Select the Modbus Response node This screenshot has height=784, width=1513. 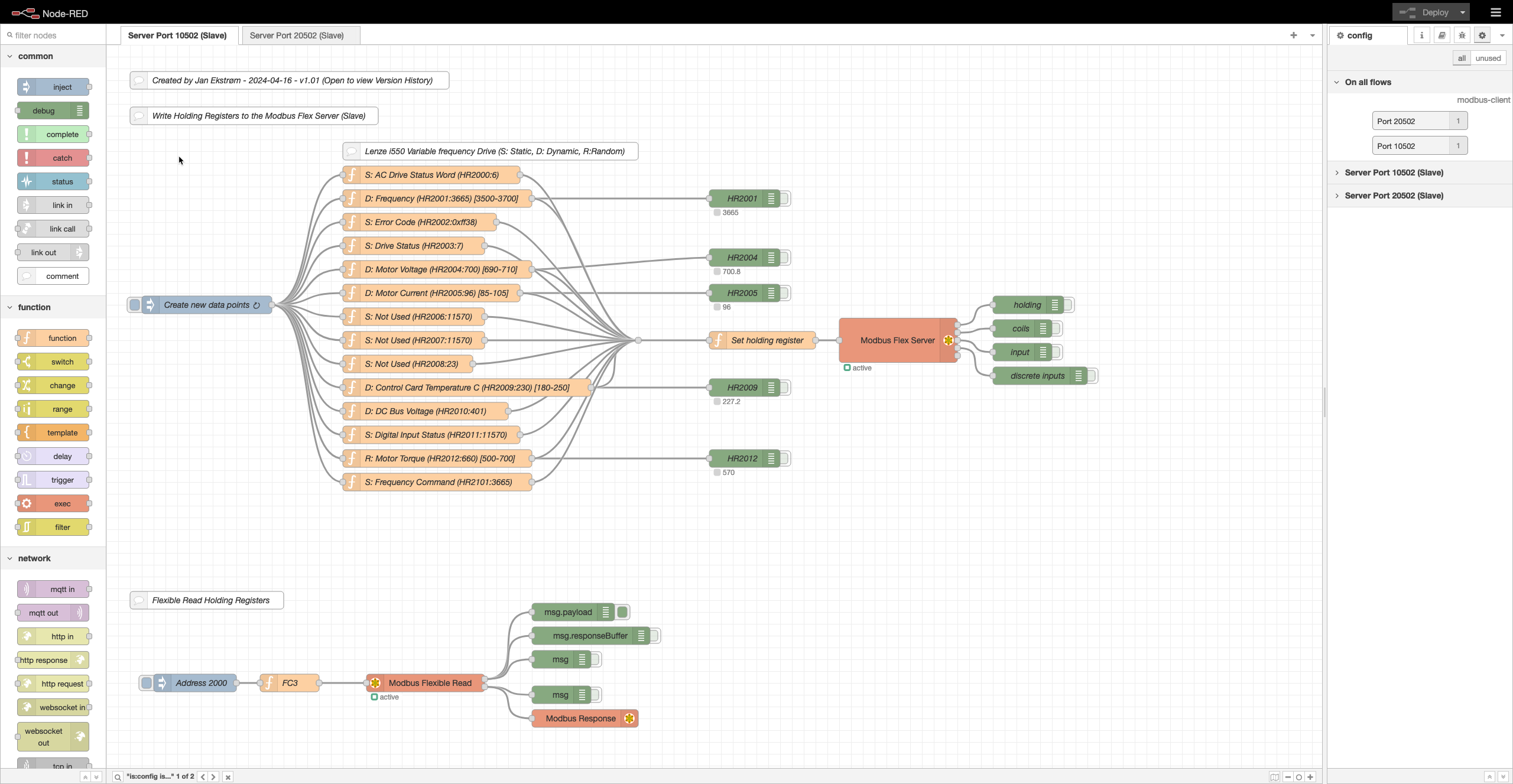(x=585, y=718)
